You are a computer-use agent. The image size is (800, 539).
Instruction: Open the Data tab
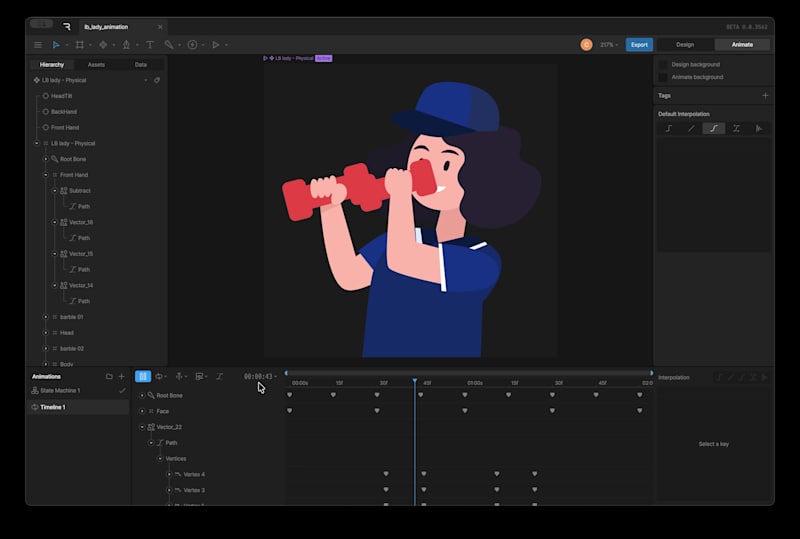pos(141,65)
